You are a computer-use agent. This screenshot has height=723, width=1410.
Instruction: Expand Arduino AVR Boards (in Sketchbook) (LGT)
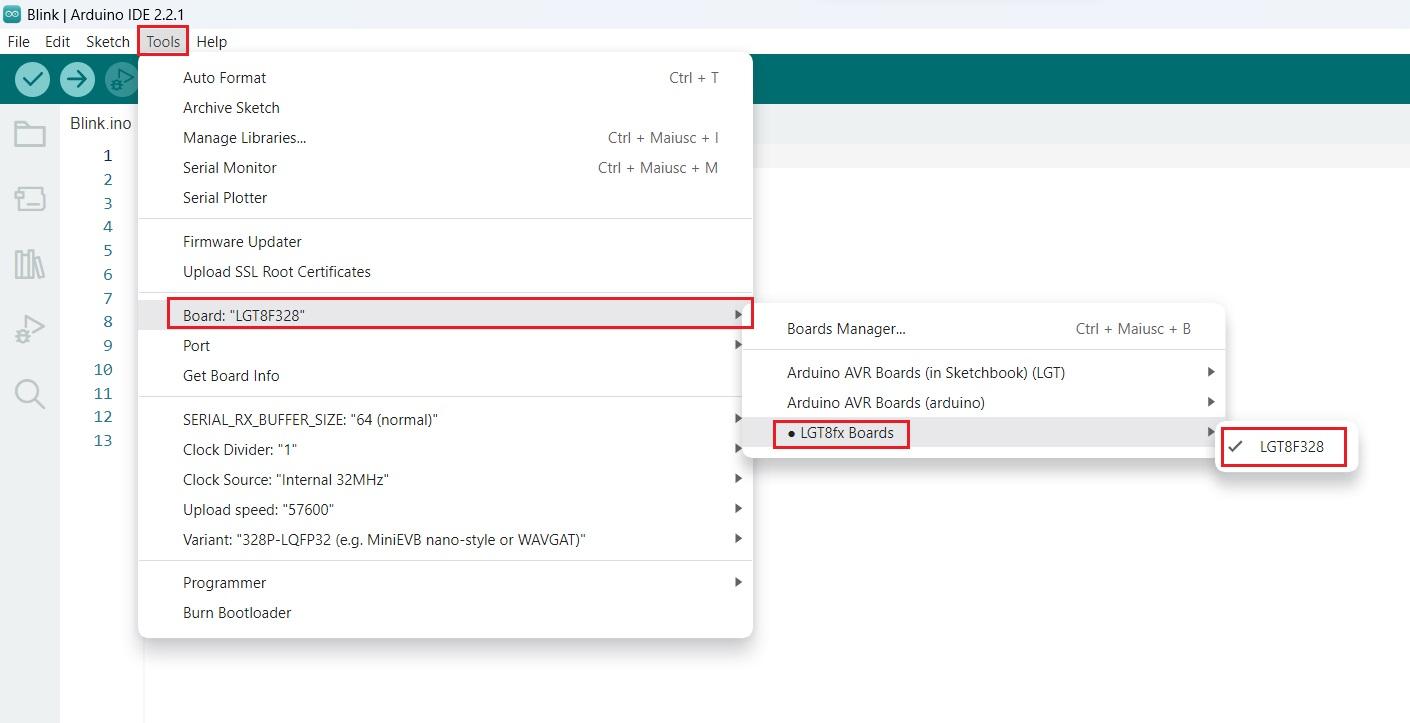click(983, 373)
